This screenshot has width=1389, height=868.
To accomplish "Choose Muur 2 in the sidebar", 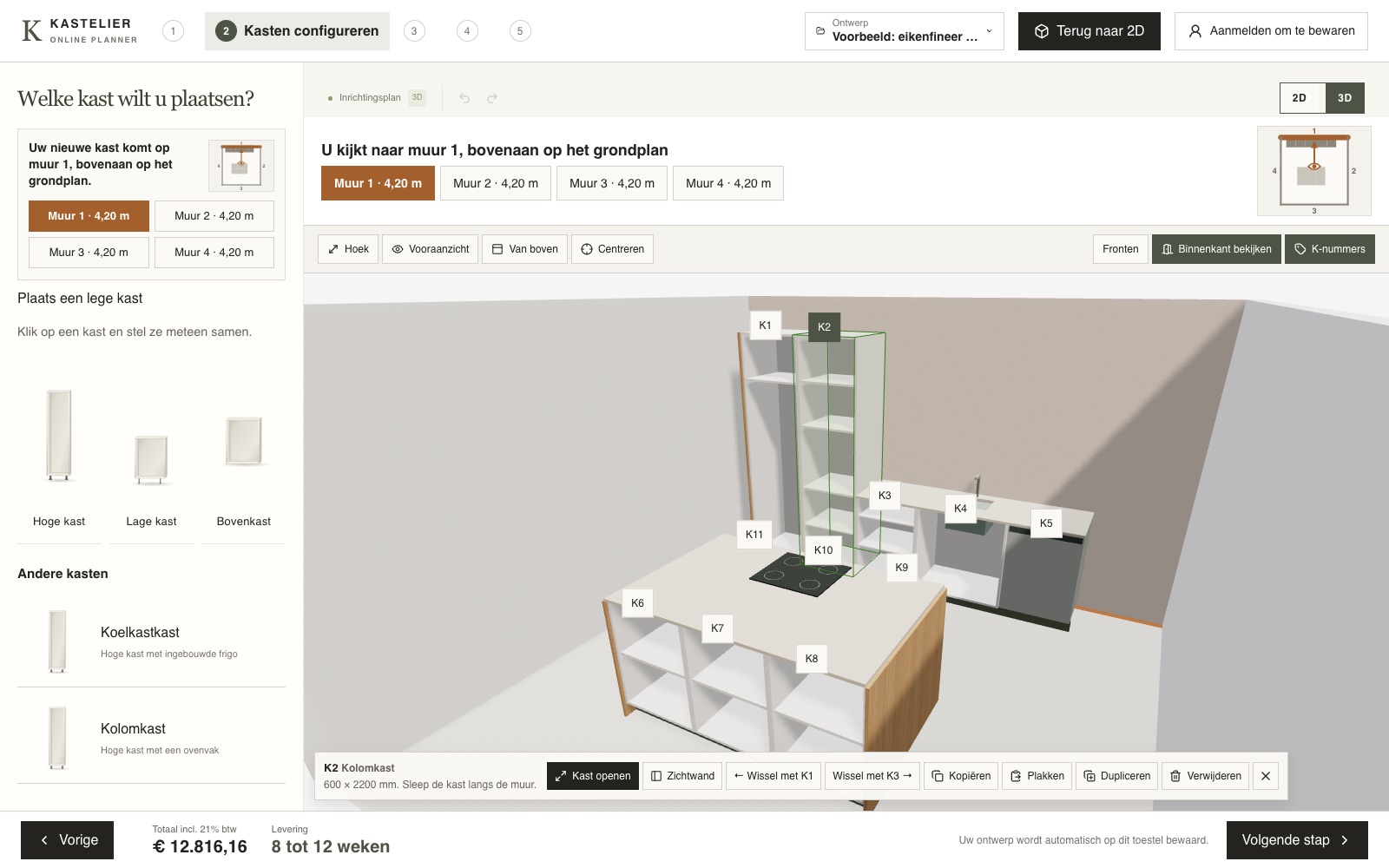I will [214, 216].
